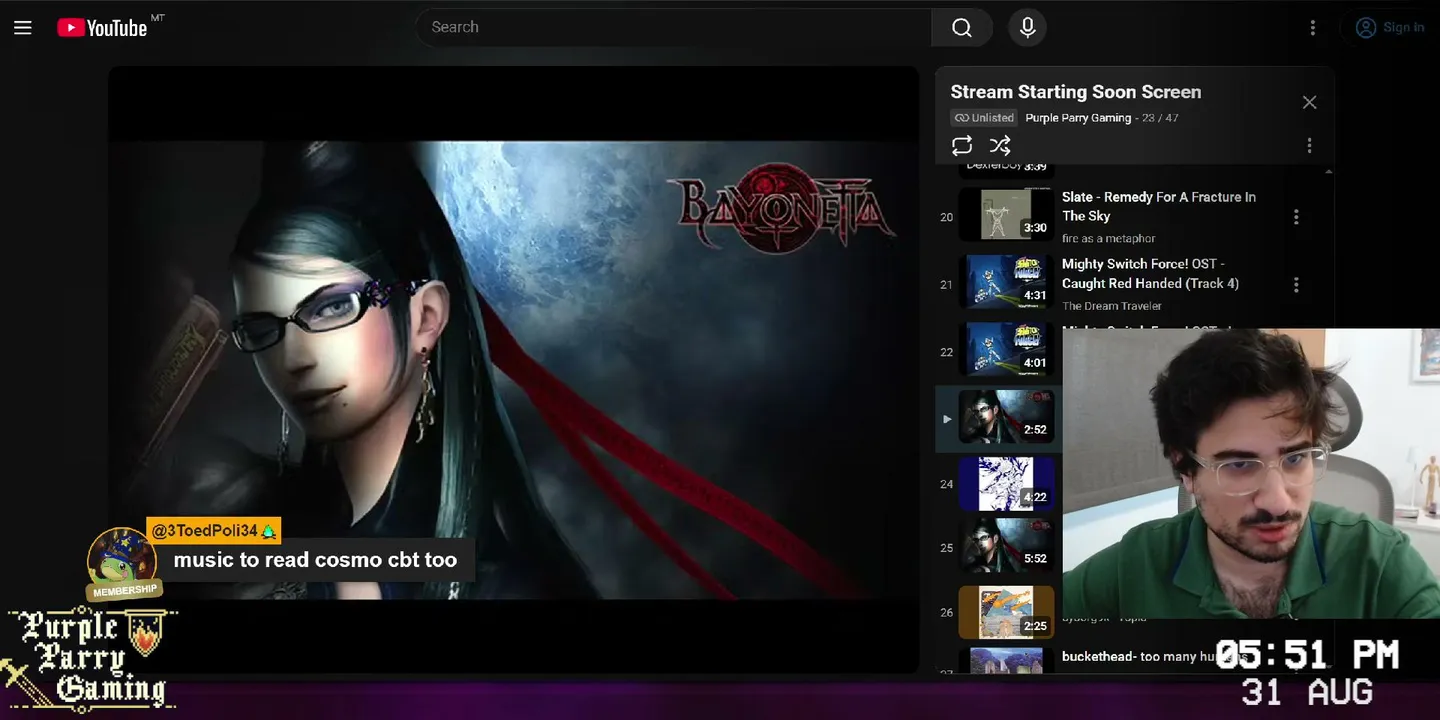Click the magnifier search button

(962, 27)
